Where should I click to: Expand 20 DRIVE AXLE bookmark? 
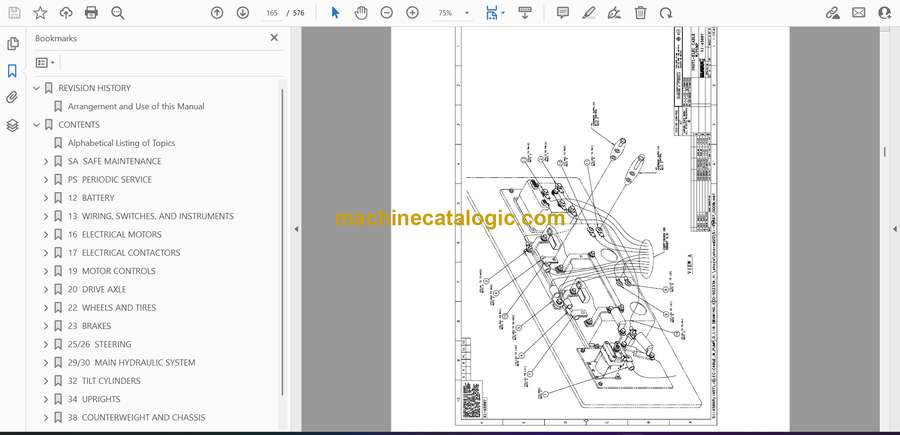point(46,290)
